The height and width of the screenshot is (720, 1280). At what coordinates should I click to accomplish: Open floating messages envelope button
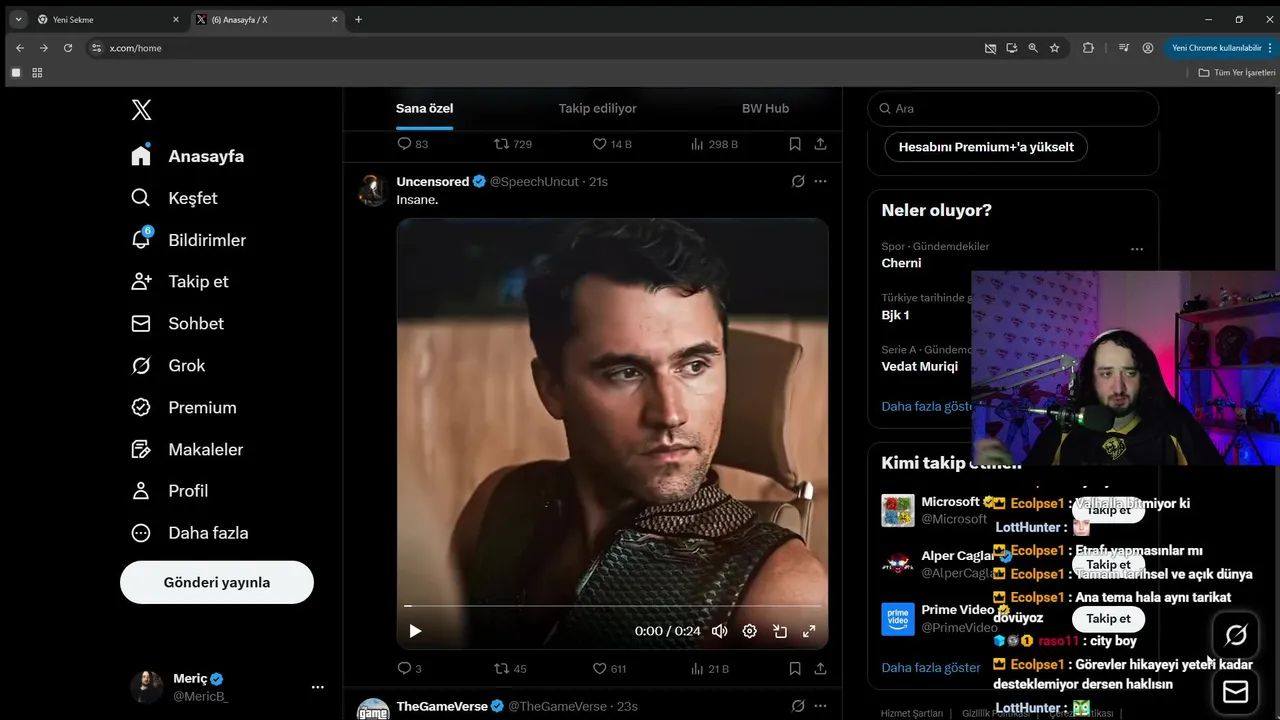point(1236,692)
